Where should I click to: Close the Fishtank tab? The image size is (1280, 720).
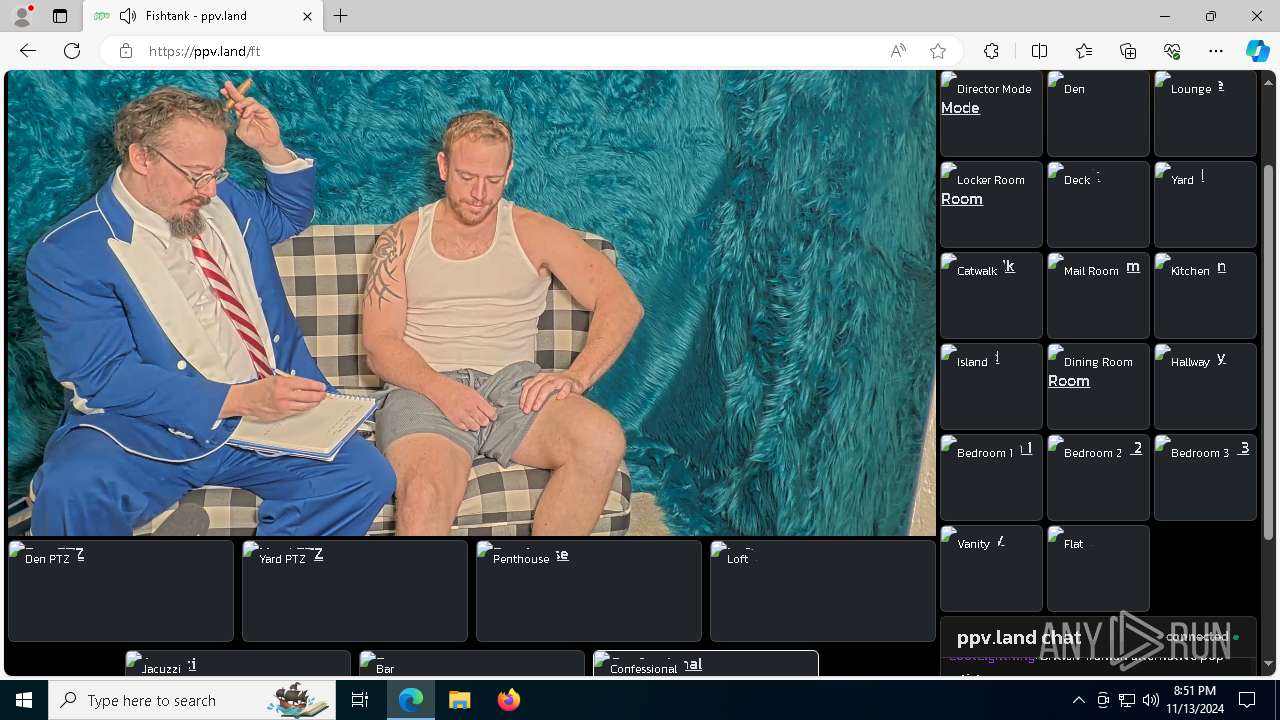click(307, 16)
